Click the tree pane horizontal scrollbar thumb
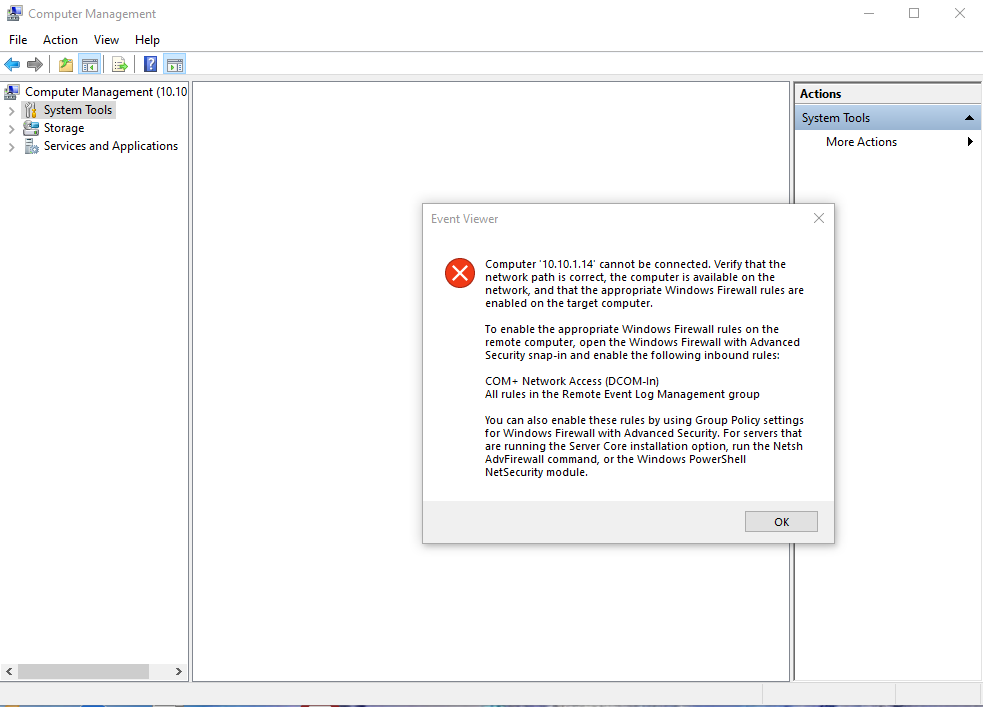The height and width of the screenshot is (707, 983). pyautogui.click(x=83, y=671)
